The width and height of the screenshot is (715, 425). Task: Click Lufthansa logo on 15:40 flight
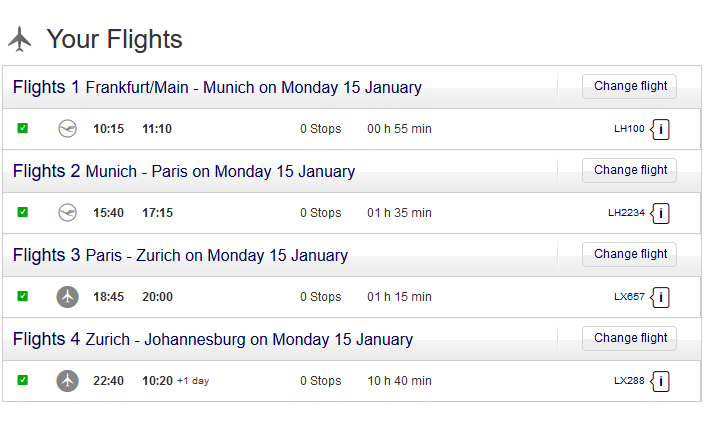click(68, 213)
